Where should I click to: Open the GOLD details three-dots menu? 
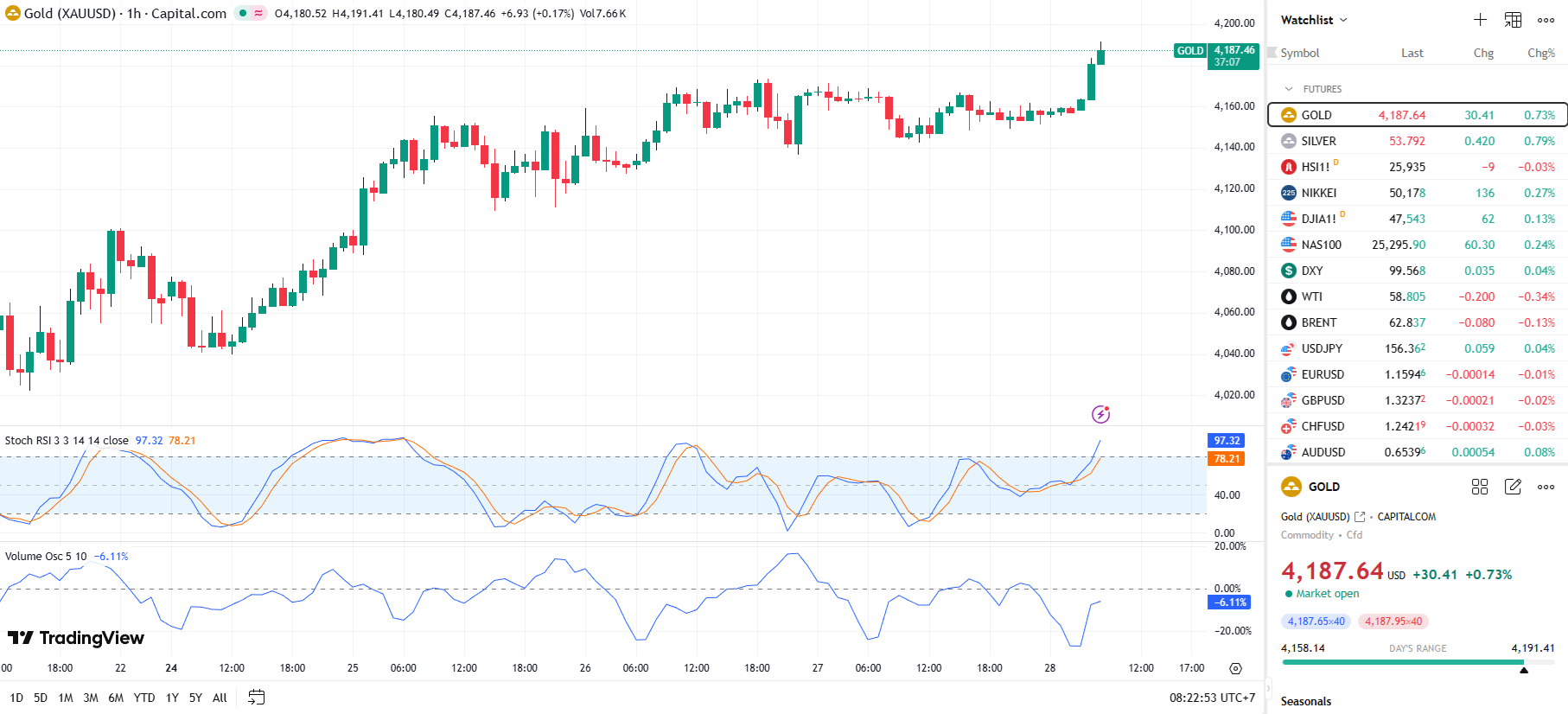coord(1546,487)
